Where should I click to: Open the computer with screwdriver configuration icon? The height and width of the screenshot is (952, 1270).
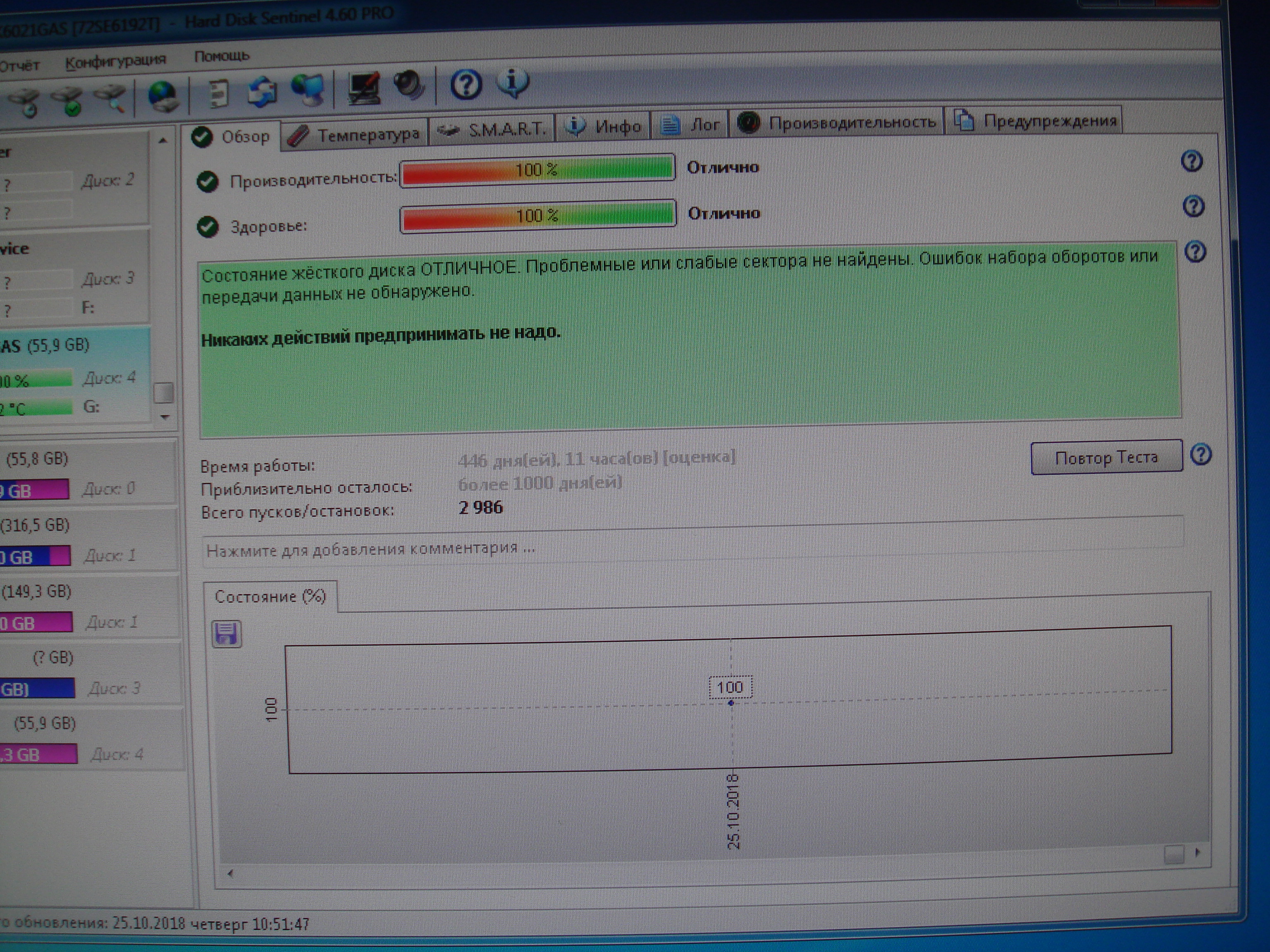tap(364, 88)
